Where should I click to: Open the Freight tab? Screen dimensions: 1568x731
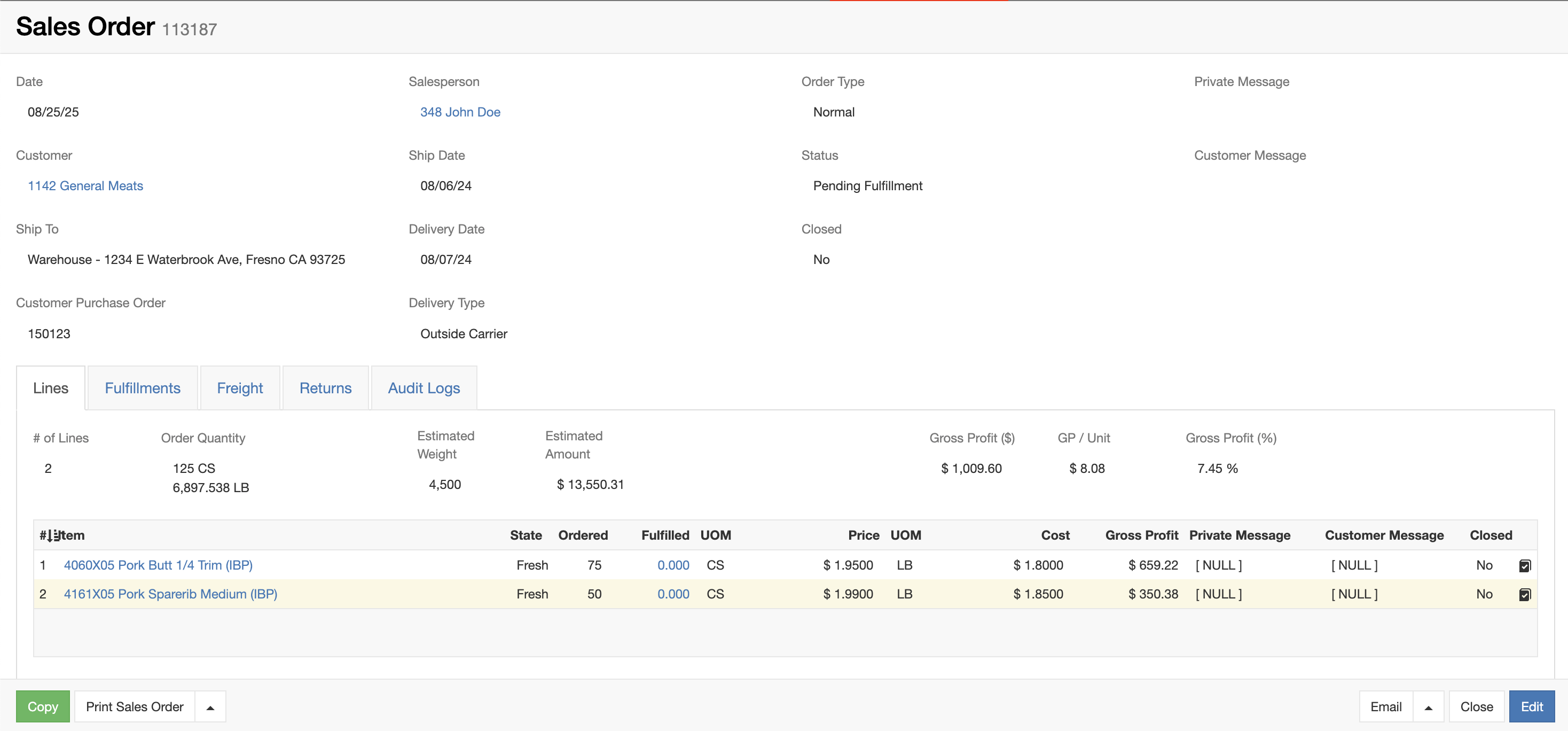240,388
